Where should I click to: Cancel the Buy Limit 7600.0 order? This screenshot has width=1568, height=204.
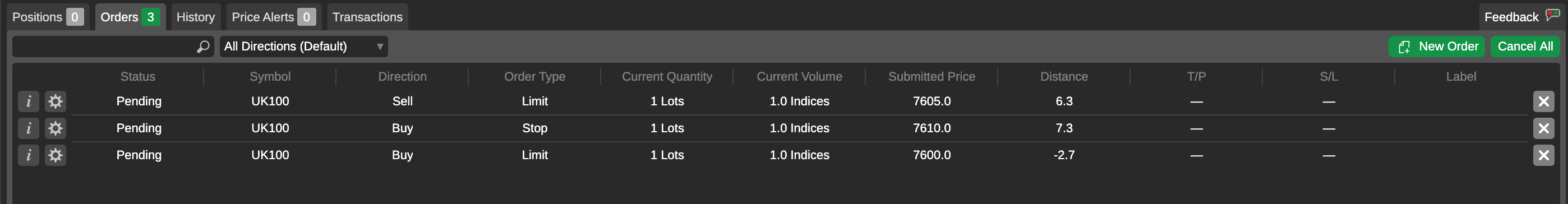pos(1543,155)
